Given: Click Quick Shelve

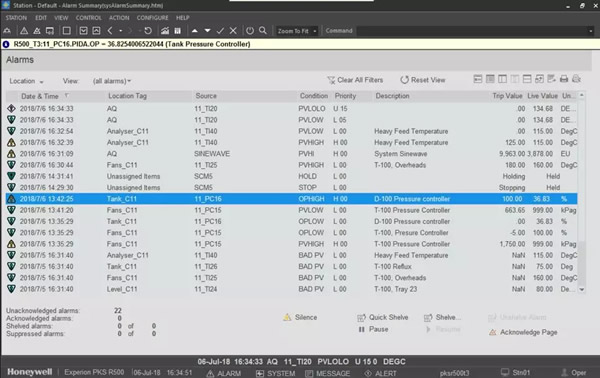Looking at the screenshot, I should click(383, 317).
